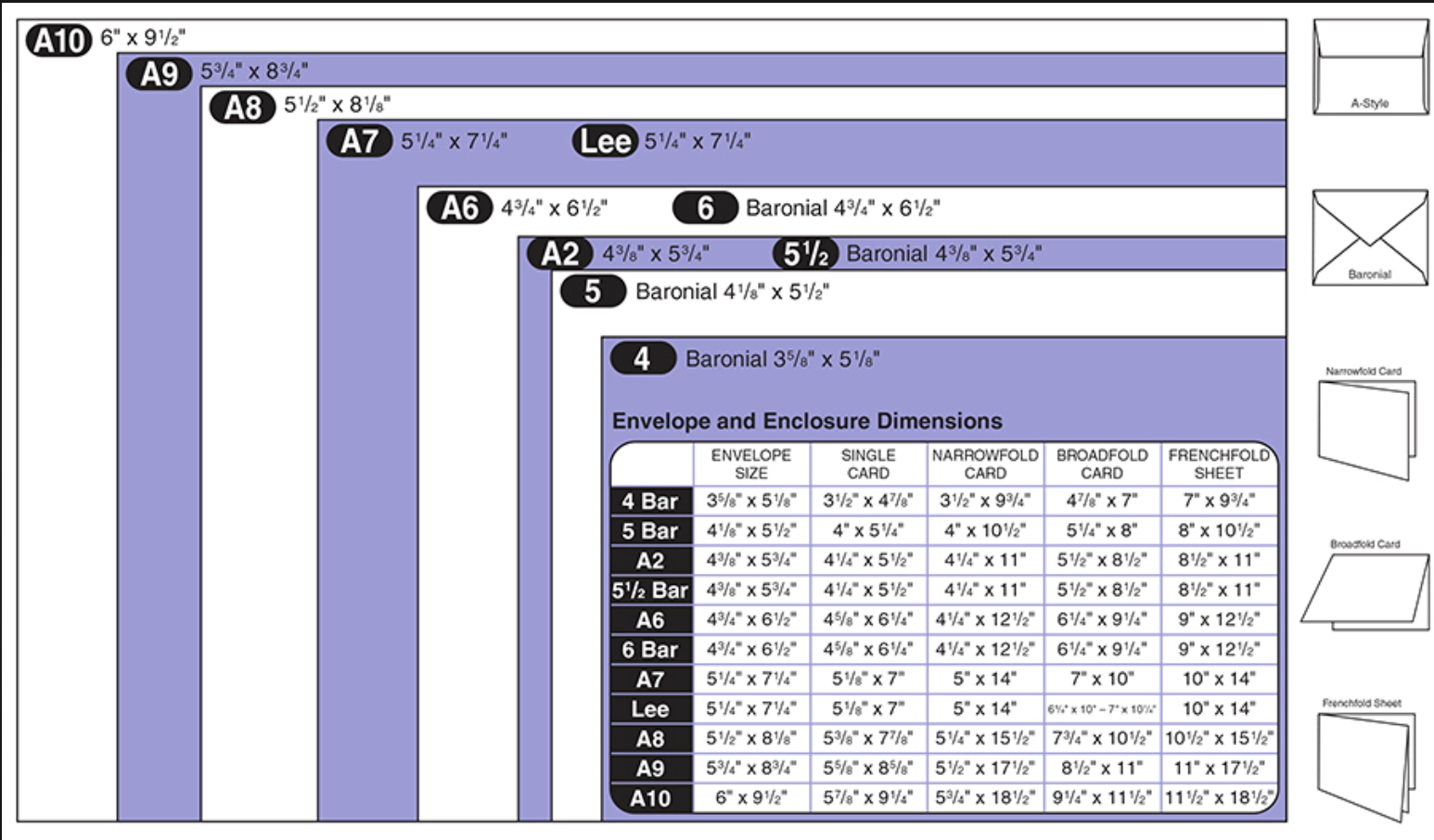
Task: Click the A7 row label in table
Action: [x=651, y=680]
